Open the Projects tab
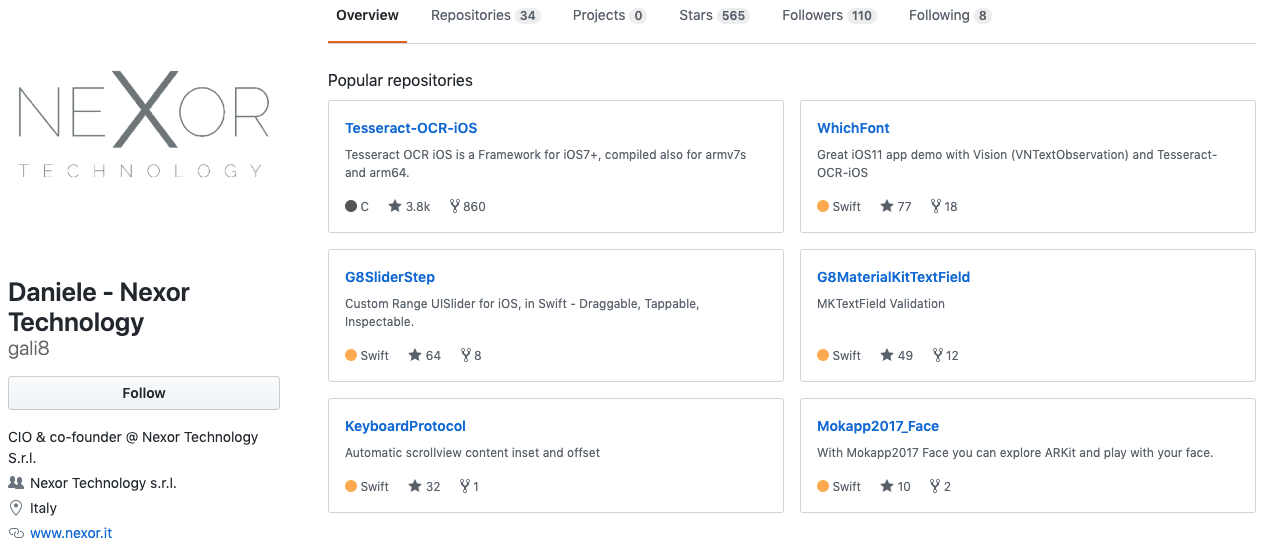This screenshot has height=546, width=1266. point(609,16)
